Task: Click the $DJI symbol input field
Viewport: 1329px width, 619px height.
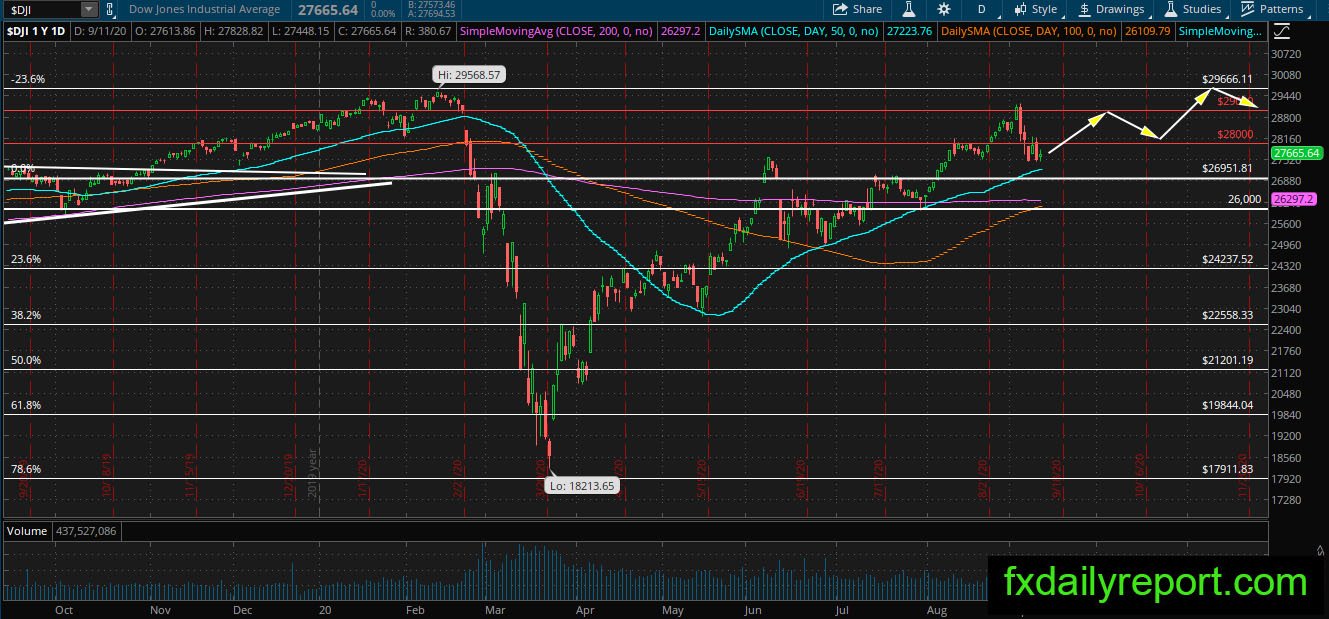Action: [x=42, y=9]
